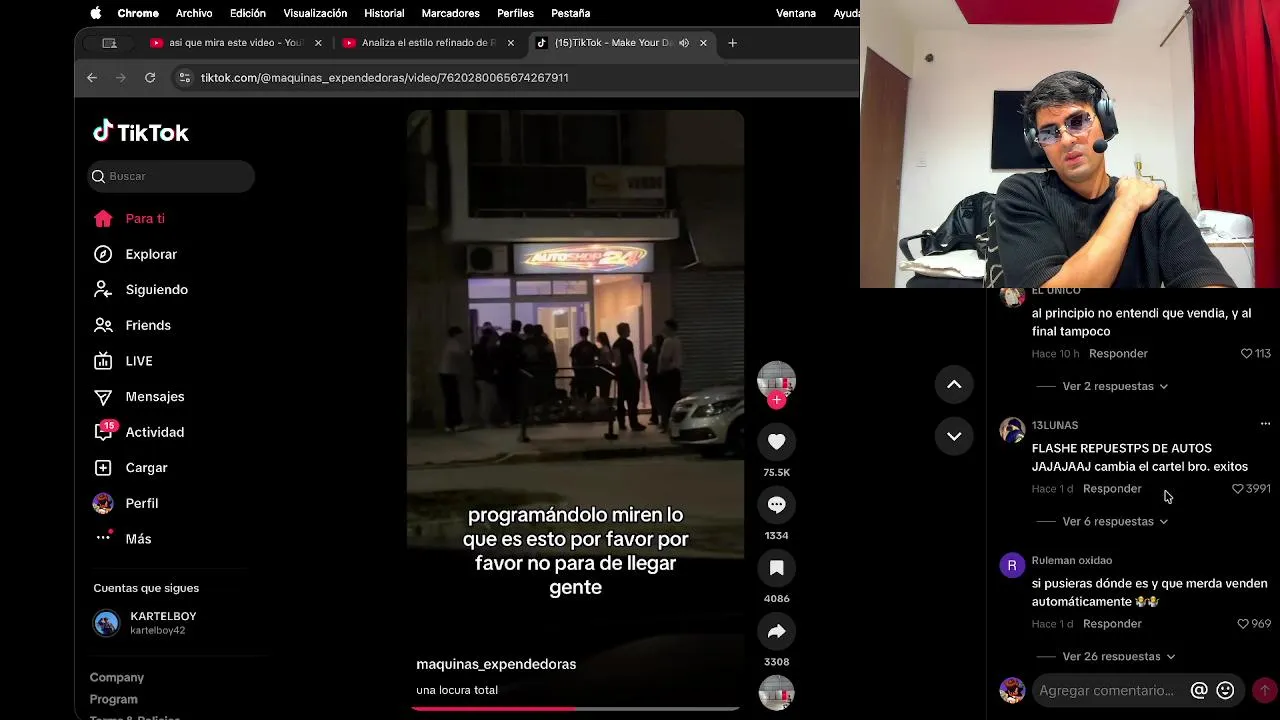Open sound disc thumbnail below share

tap(776, 693)
